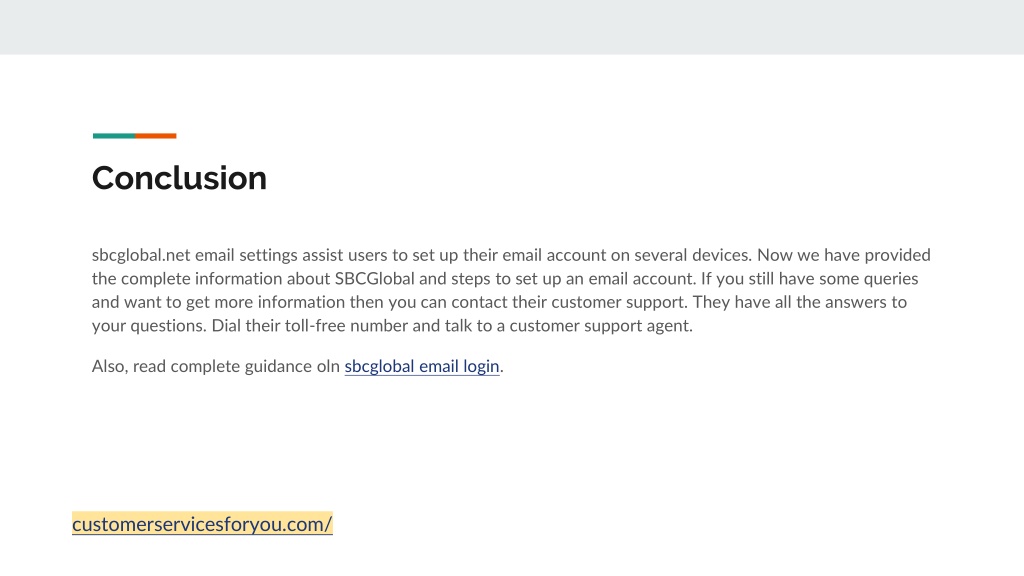Click the gray header band at top
Image resolution: width=1024 pixels, height=576 pixels.
512,27
